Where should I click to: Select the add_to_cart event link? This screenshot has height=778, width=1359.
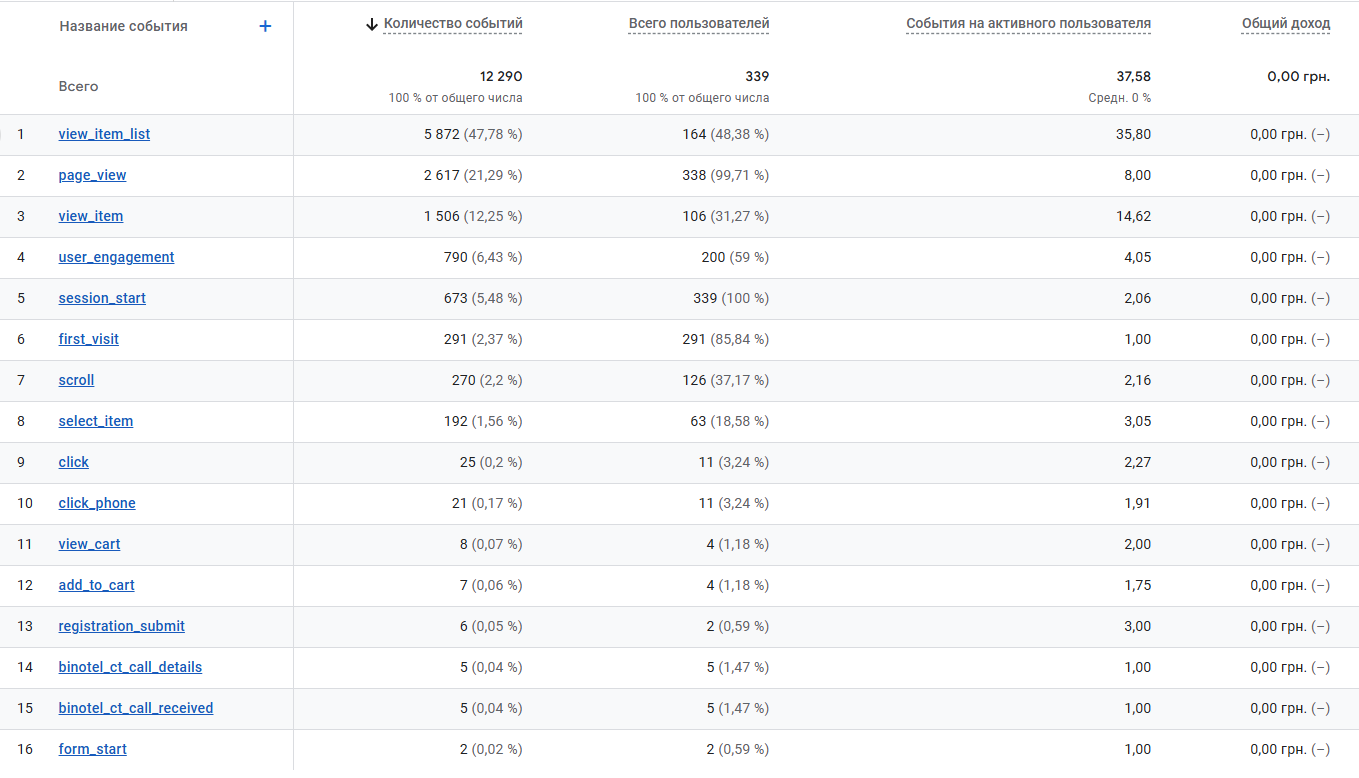[96, 585]
